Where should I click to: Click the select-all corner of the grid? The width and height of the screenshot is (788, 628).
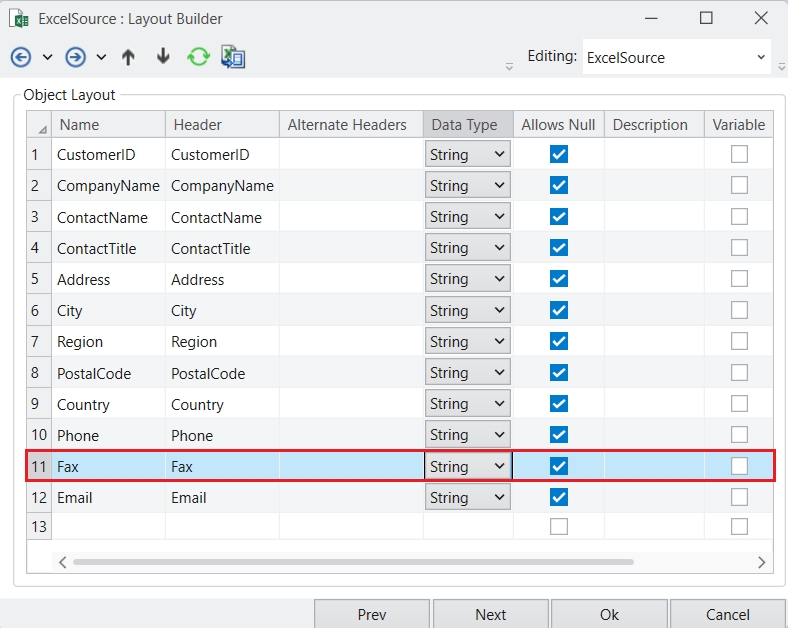[40, 126]
